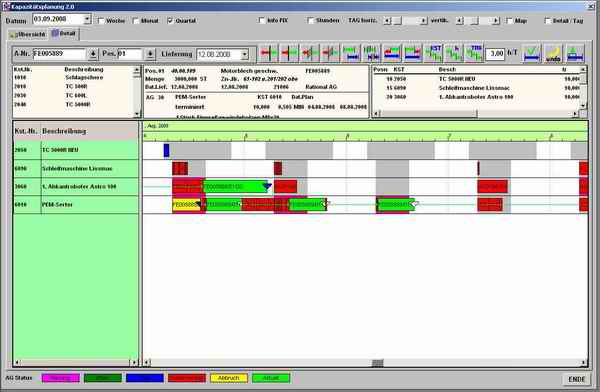Uncheck the Quartal checkbox
This screenshot has width=600, height=392.
170,21
